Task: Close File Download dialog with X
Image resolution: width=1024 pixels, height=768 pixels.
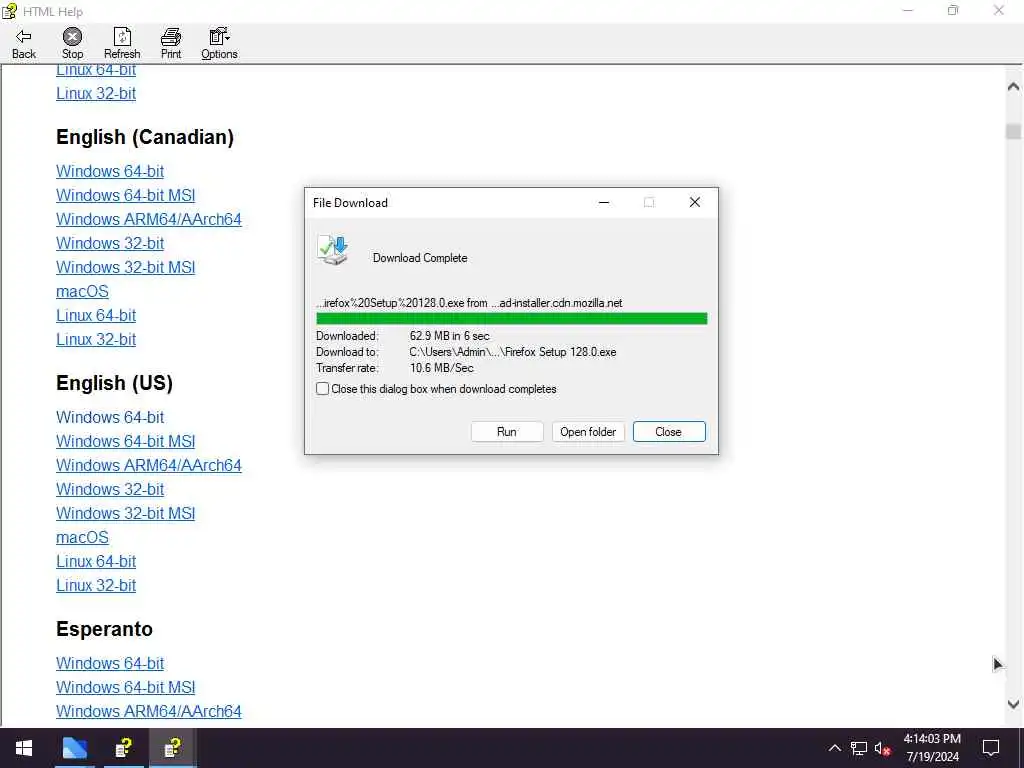Action: [x=695, y=202]
